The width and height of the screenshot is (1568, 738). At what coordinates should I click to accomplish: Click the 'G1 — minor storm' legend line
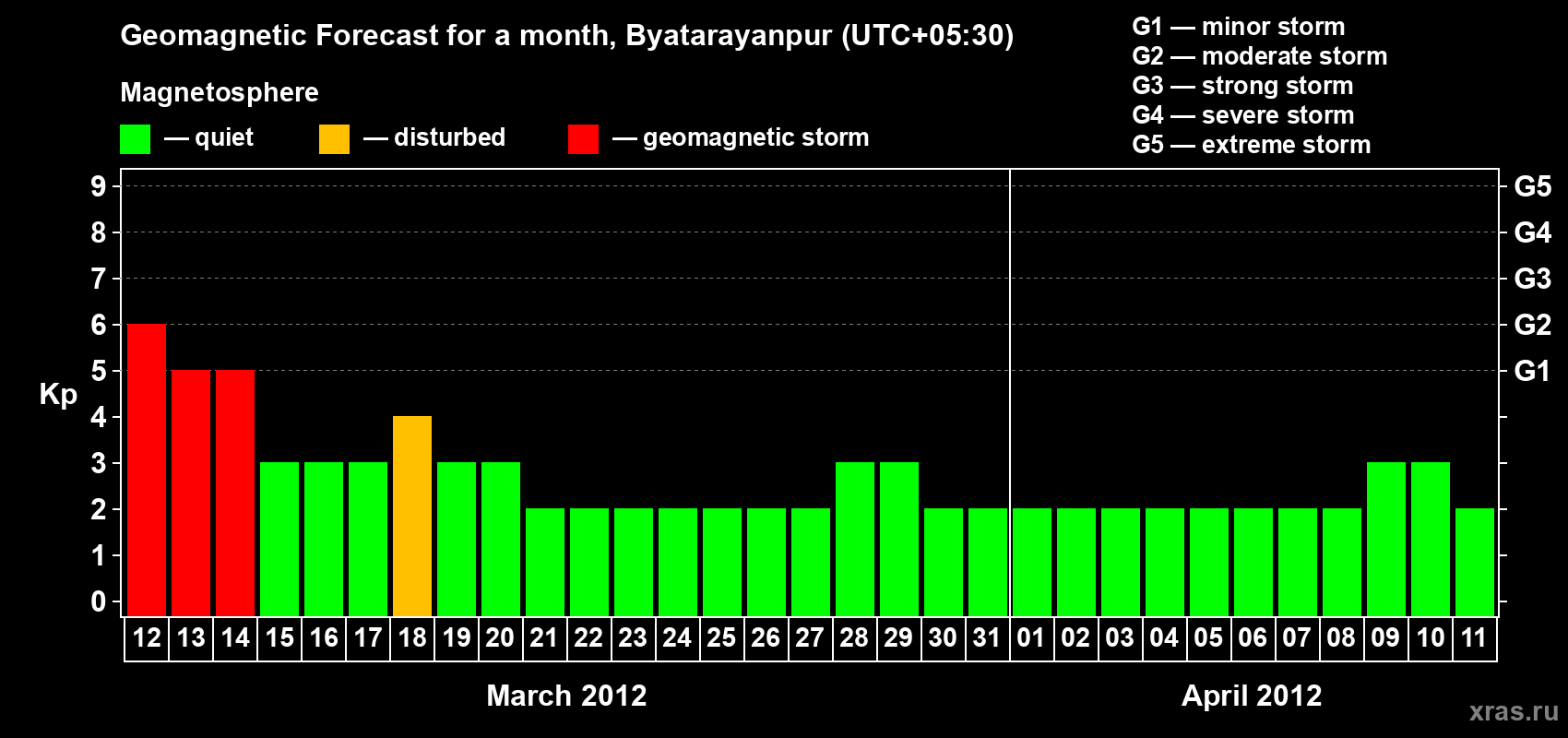(x=1239, y=27)
